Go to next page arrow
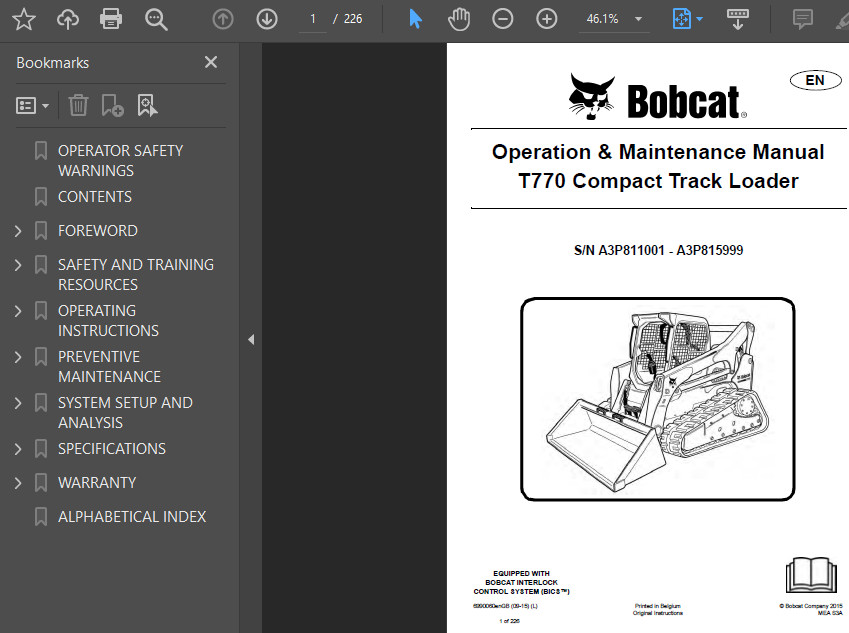 [266, 19]
